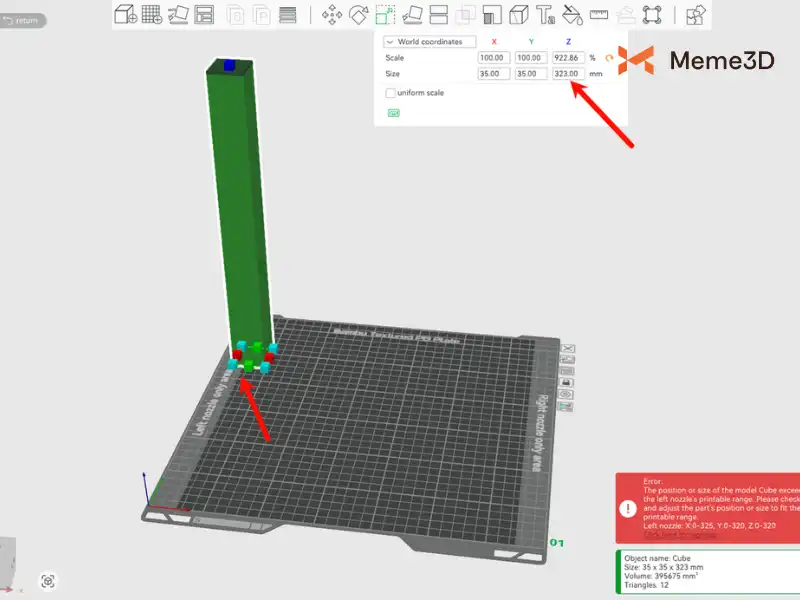This screenshot has height=600, width=800.
Task: Open the Text shape tool
Action: (545, 14)
